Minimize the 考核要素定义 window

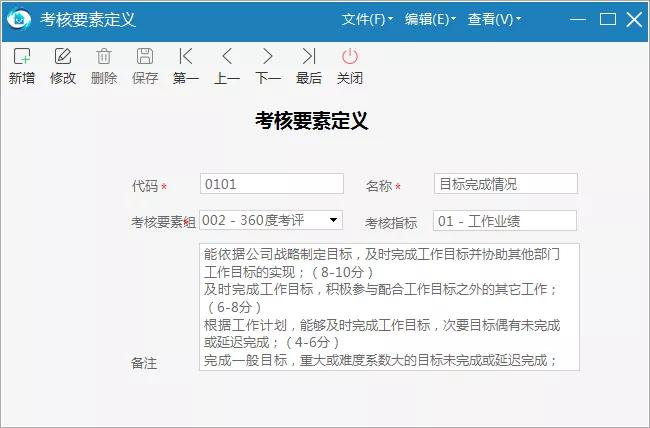[x=577, y=19]
